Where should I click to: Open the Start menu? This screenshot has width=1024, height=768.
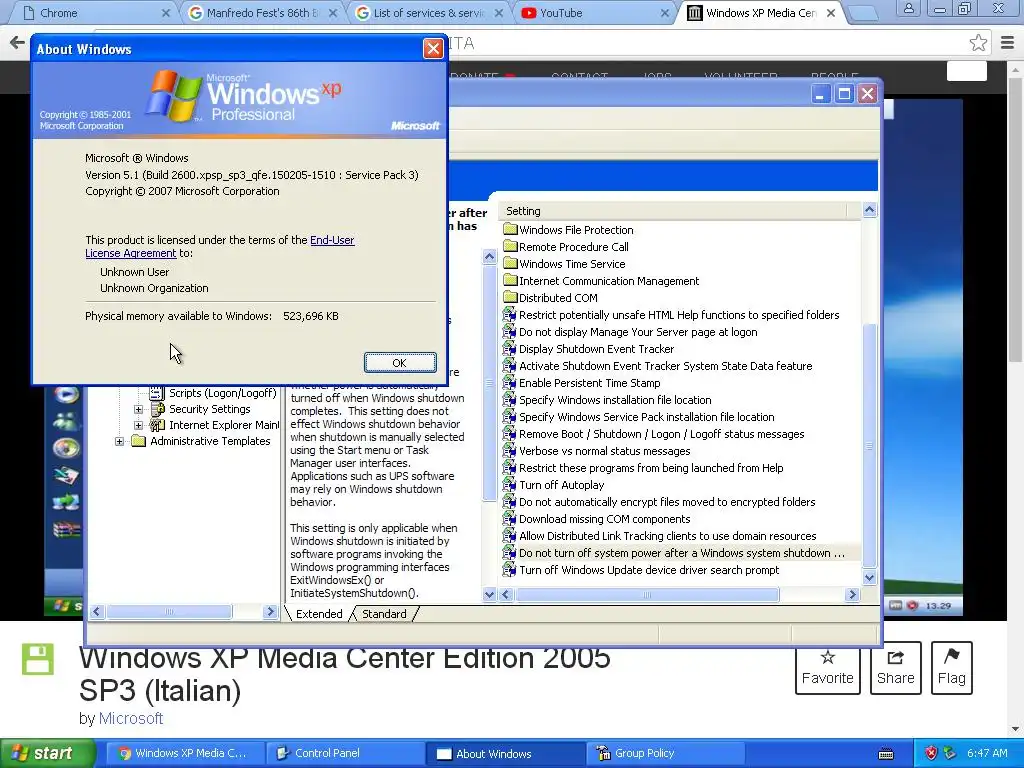[46, 754]
